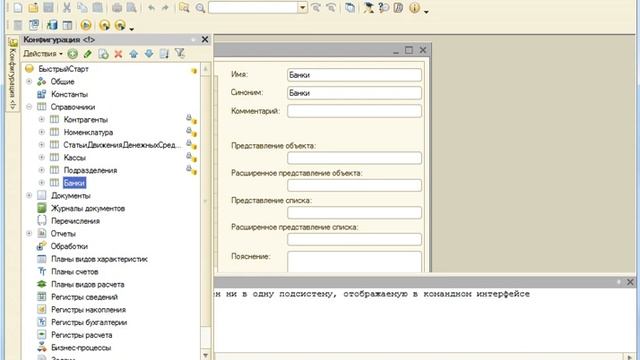640x360 pixels.
Task: Select БыстрыйСтарт root configuration node
Action: [x=63, y=69]
